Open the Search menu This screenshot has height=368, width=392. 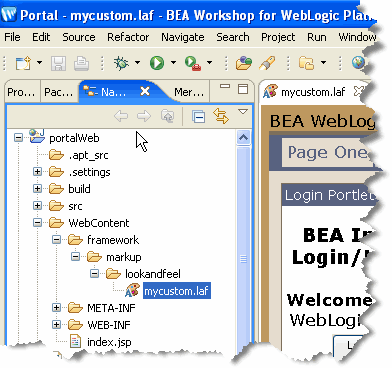(x=233, y=37)
